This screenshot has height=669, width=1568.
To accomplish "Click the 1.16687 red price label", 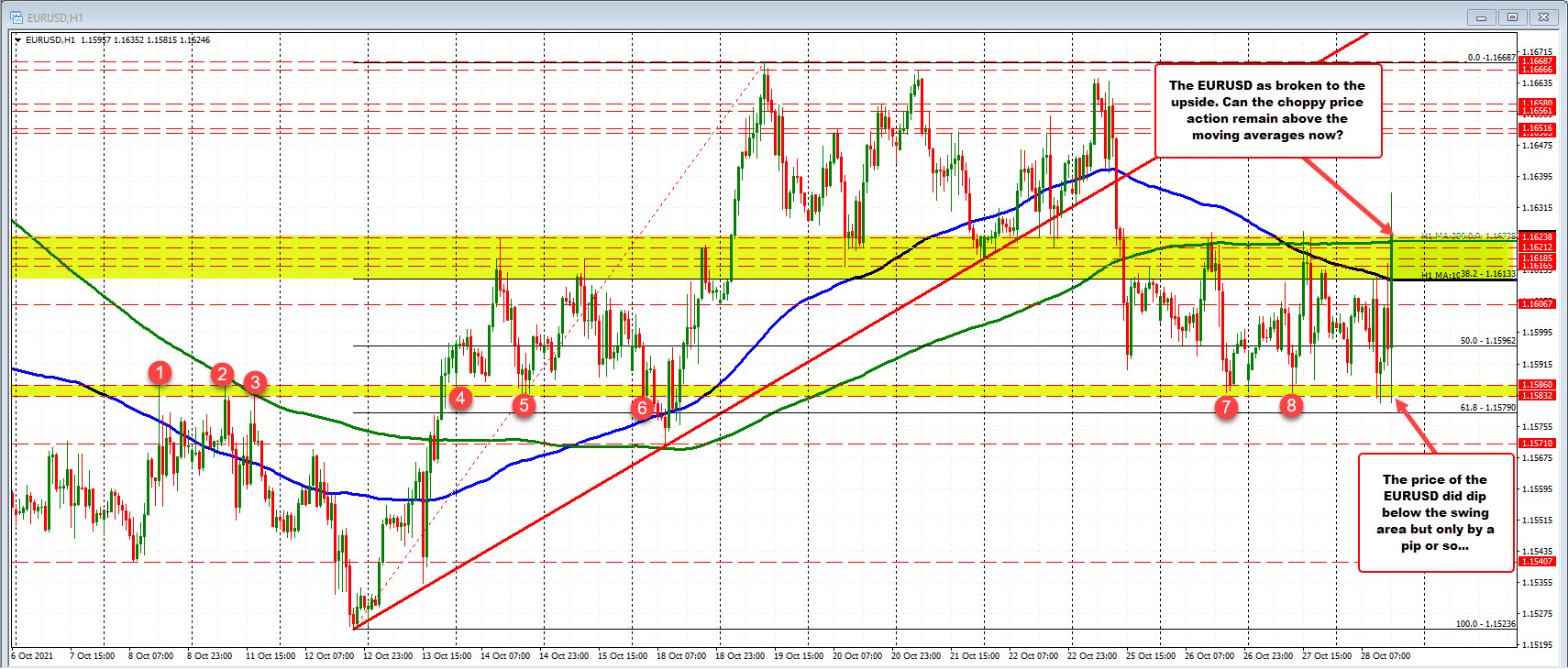I will tap(1537, 61).
